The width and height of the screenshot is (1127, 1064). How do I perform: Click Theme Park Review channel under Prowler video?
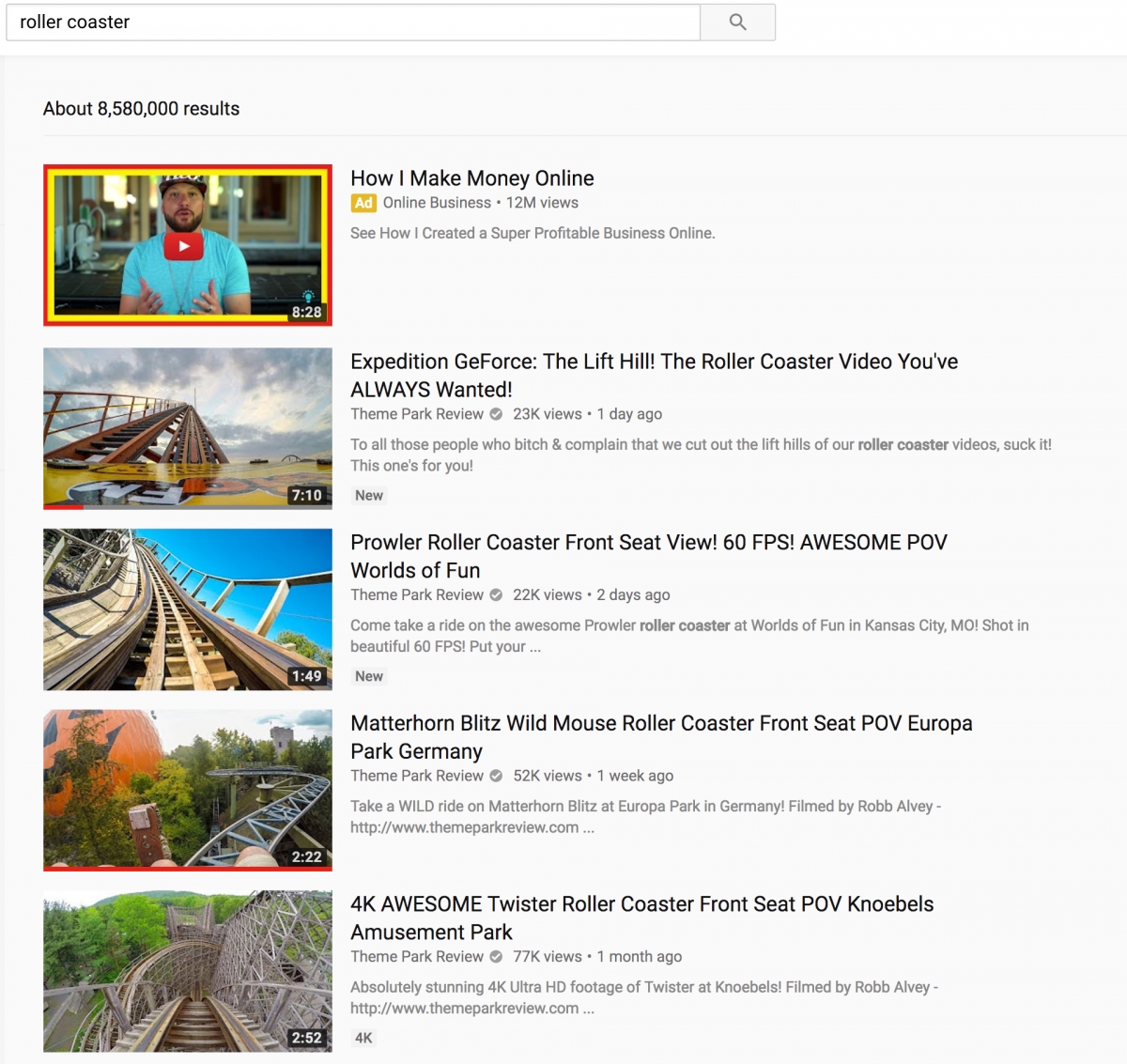pos(417,595)
